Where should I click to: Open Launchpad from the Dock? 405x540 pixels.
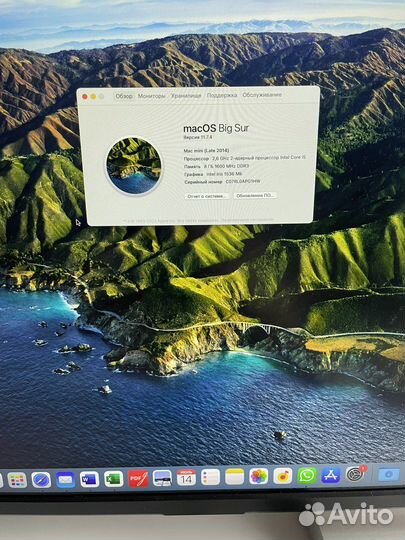coord(17,480)
